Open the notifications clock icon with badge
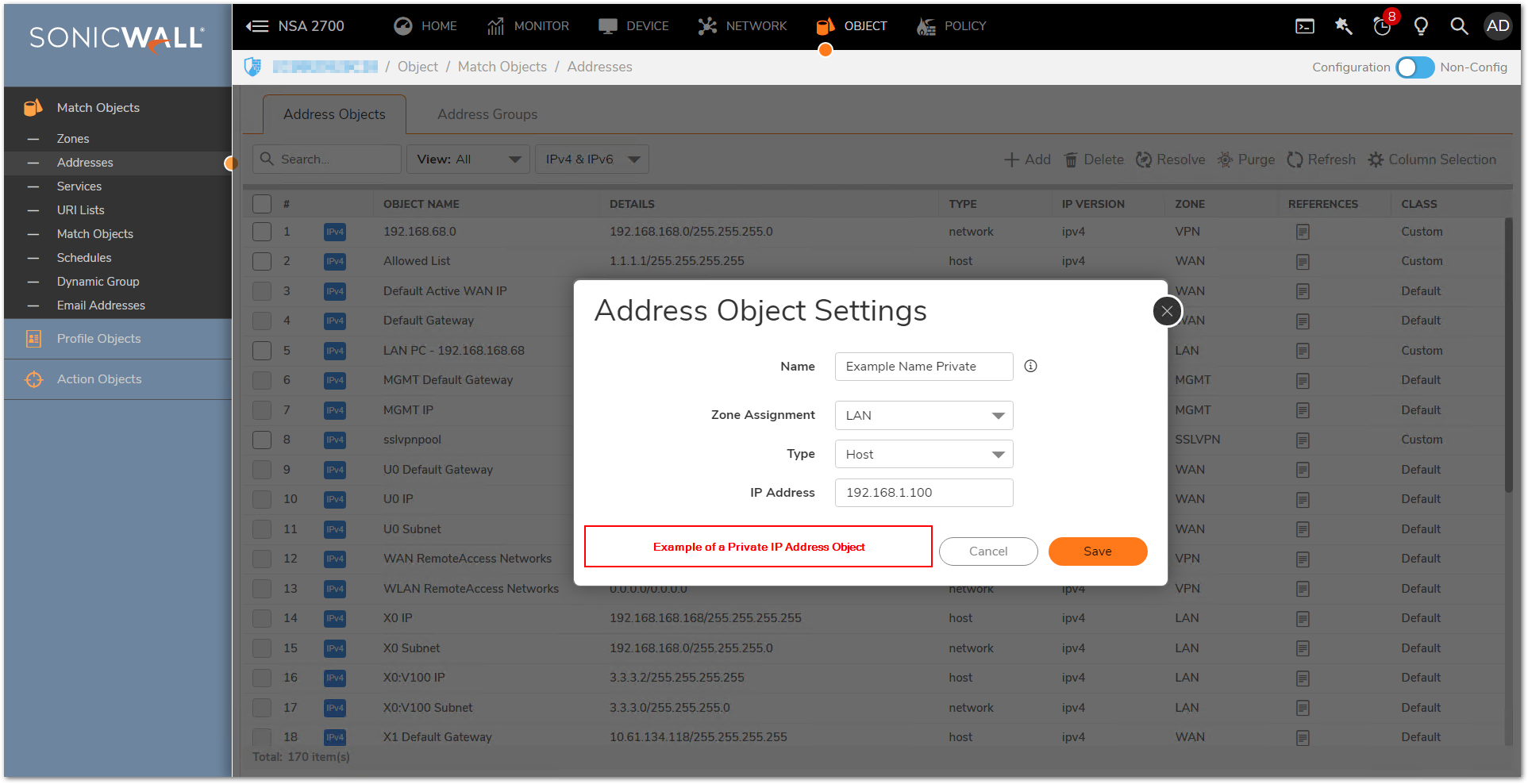This screenshot has height=784, width=1528. tap(1382, 26)
